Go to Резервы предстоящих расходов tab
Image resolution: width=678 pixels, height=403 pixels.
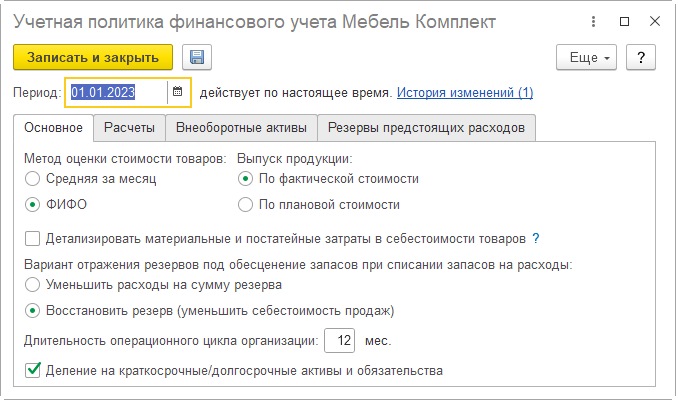(x=426, y=128)
